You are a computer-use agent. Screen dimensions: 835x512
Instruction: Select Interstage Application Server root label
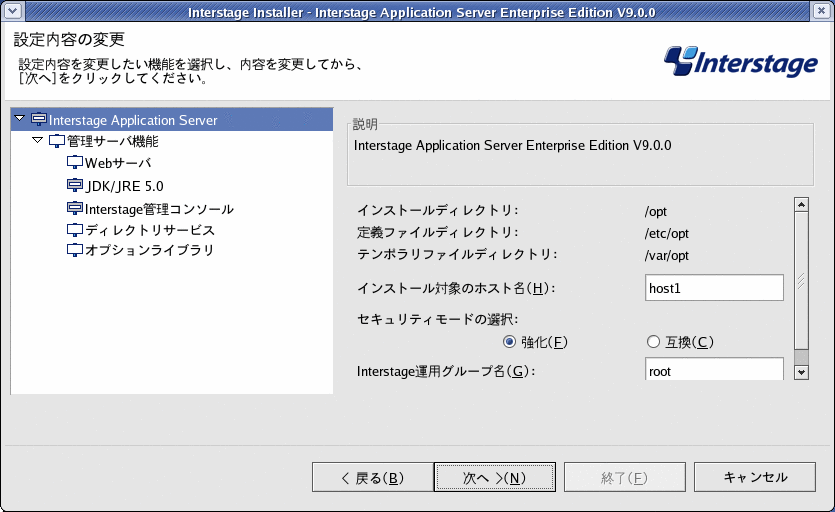click(x=133, y=120)
